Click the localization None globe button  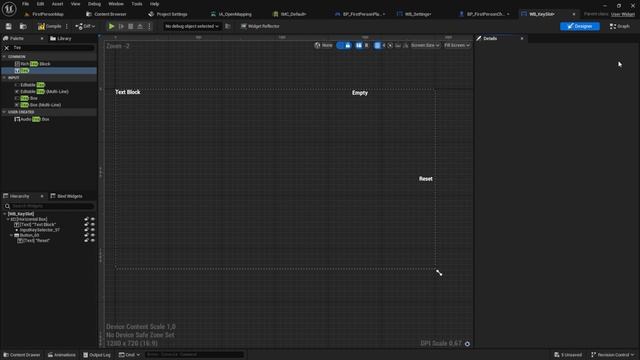[323, 45]
